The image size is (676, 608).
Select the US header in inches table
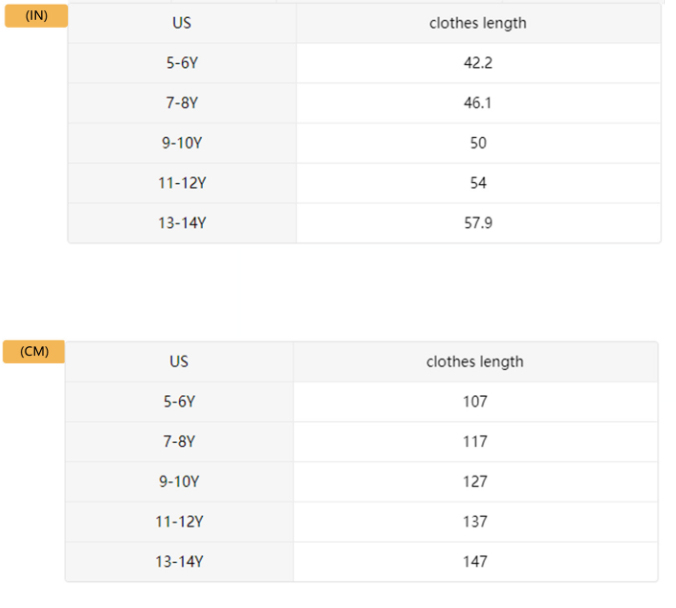tap(182, 23)
